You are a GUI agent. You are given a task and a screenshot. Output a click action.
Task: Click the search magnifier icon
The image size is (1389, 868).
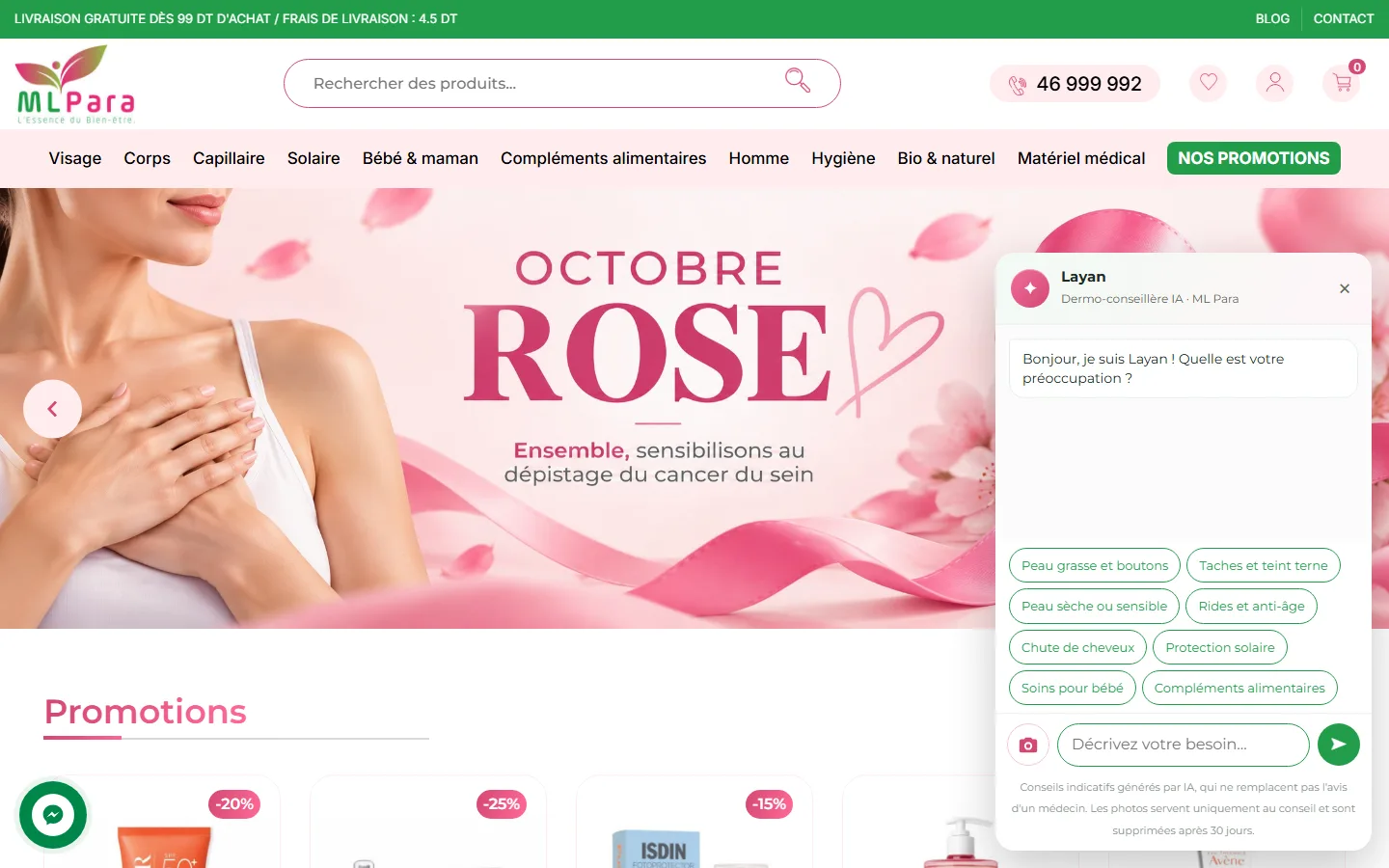[x=797, y=80]
